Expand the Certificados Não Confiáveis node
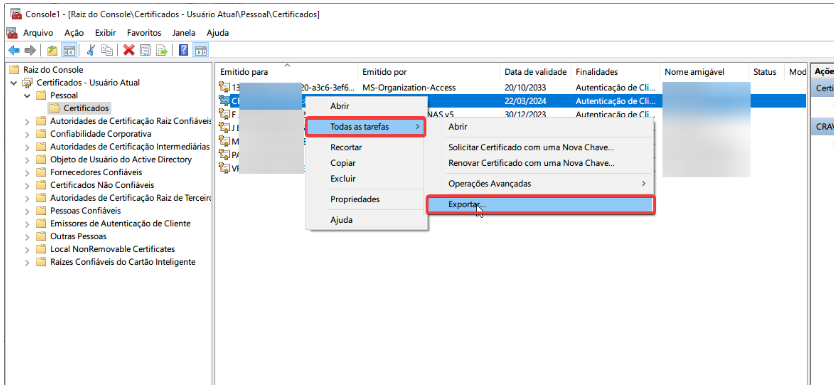Screen dimensions: 834x385 click(27, 185)
